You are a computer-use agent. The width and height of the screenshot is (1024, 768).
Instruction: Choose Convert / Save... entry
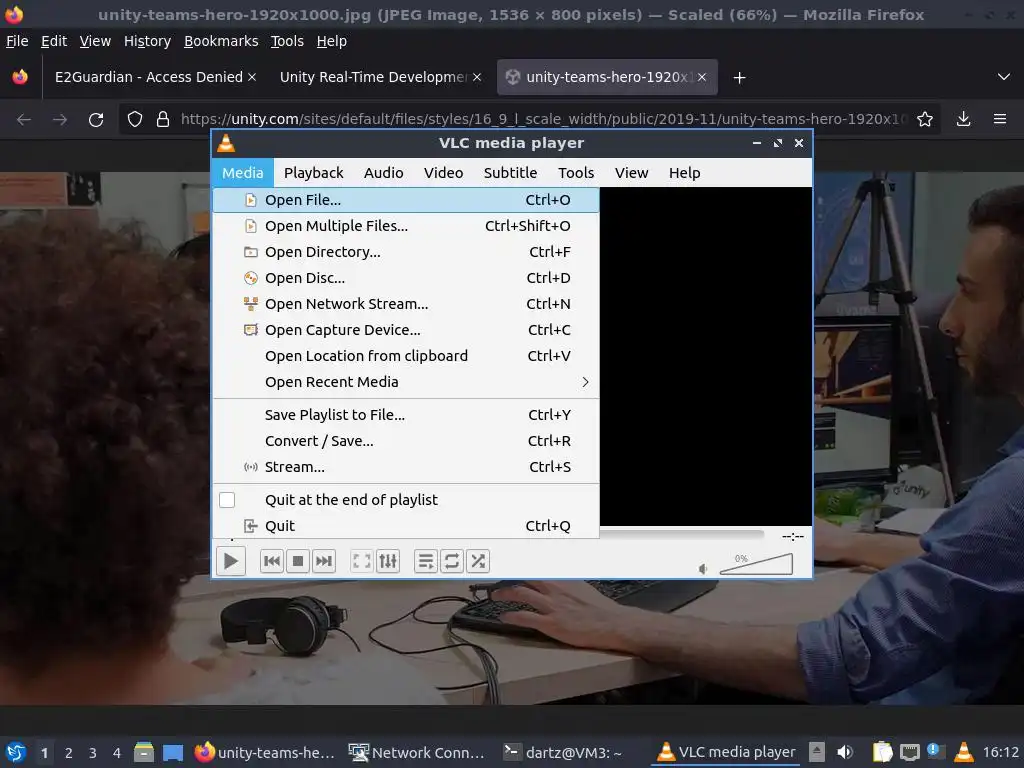[x=406, y=441]
